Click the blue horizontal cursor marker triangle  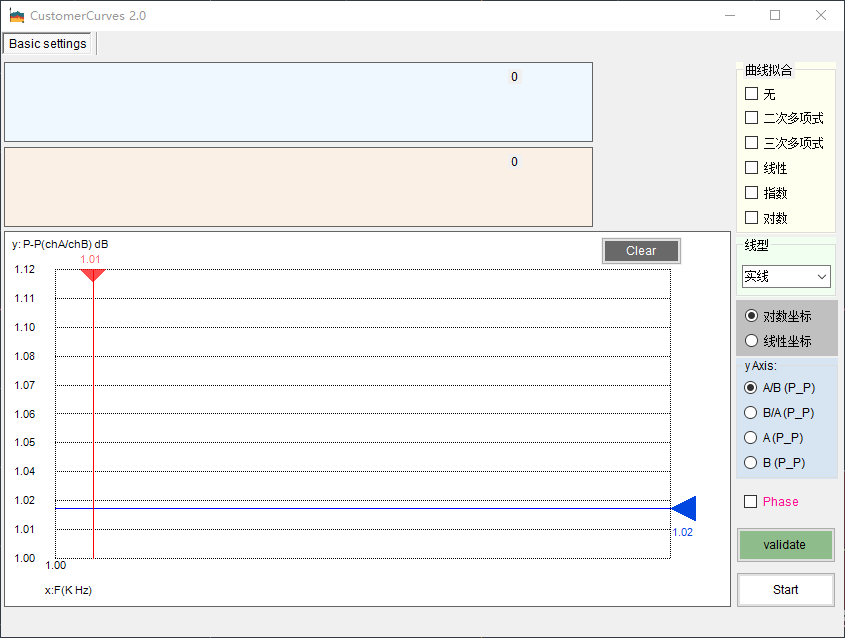[x=684, y=508]
